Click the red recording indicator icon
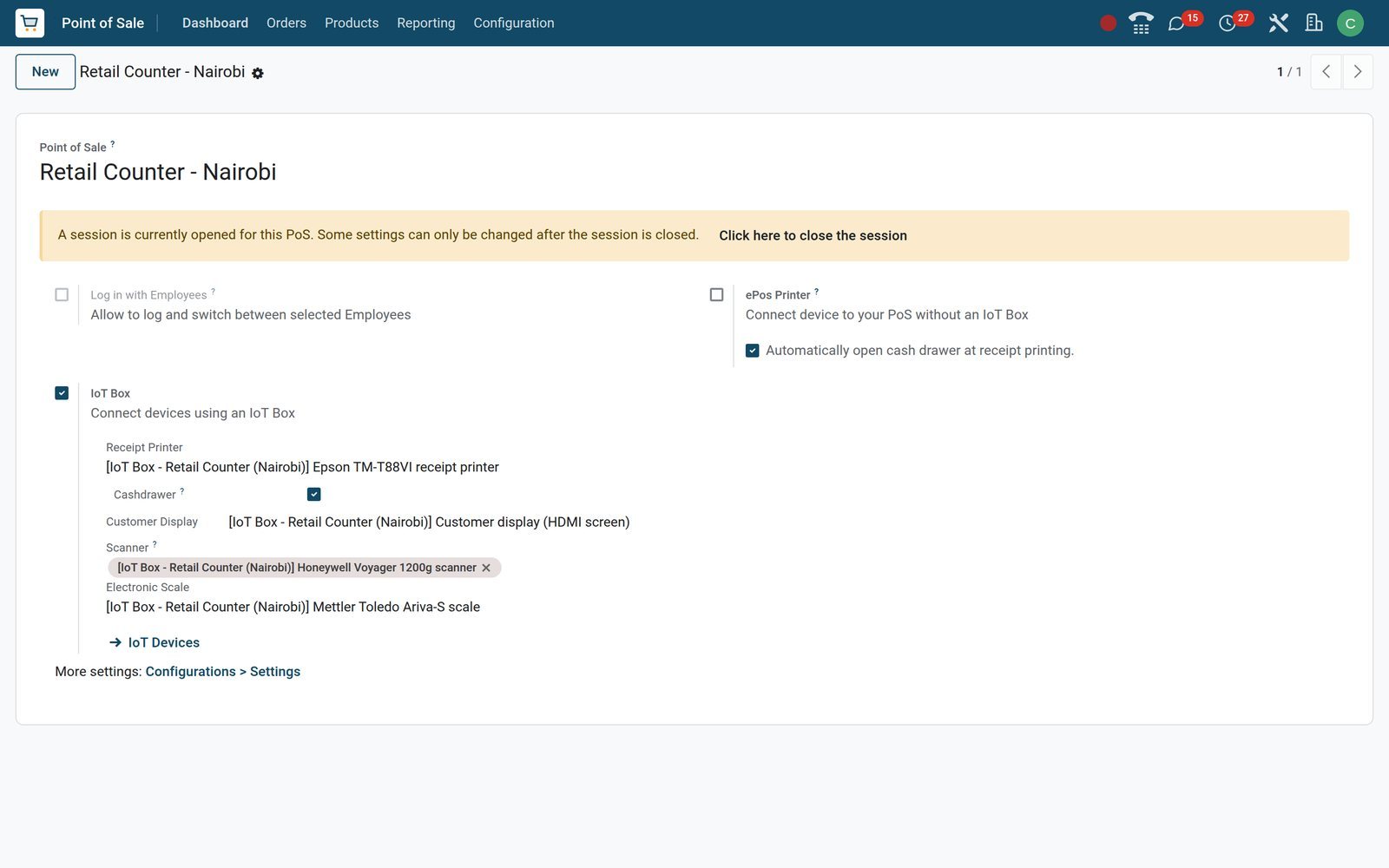This screenshot has width=1389, height=868. (x=1108, y=23)
